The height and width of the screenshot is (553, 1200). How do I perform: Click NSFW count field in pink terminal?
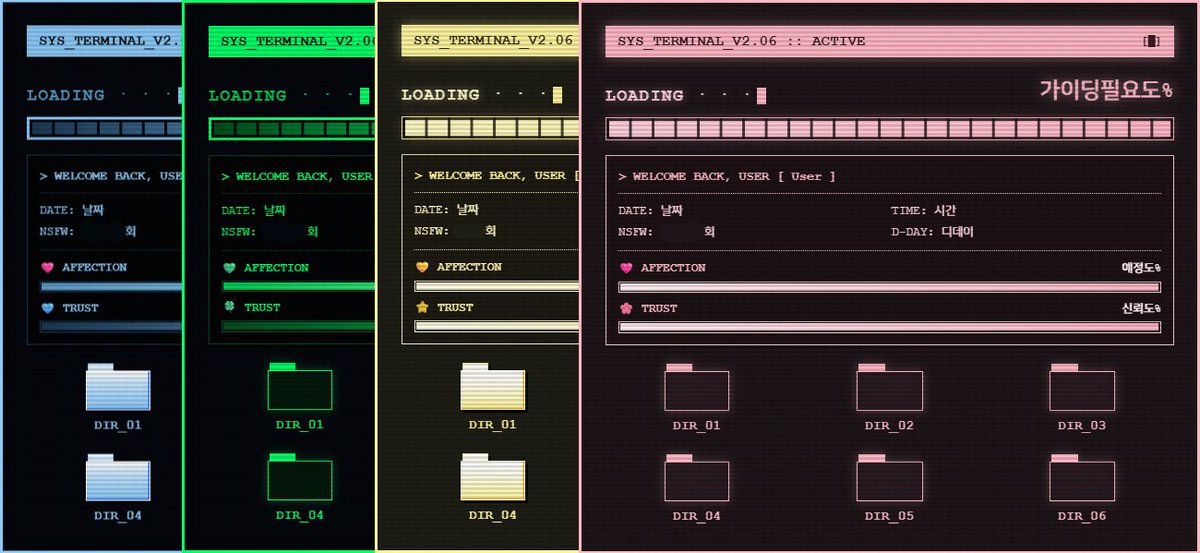click(x=667, y=232)
